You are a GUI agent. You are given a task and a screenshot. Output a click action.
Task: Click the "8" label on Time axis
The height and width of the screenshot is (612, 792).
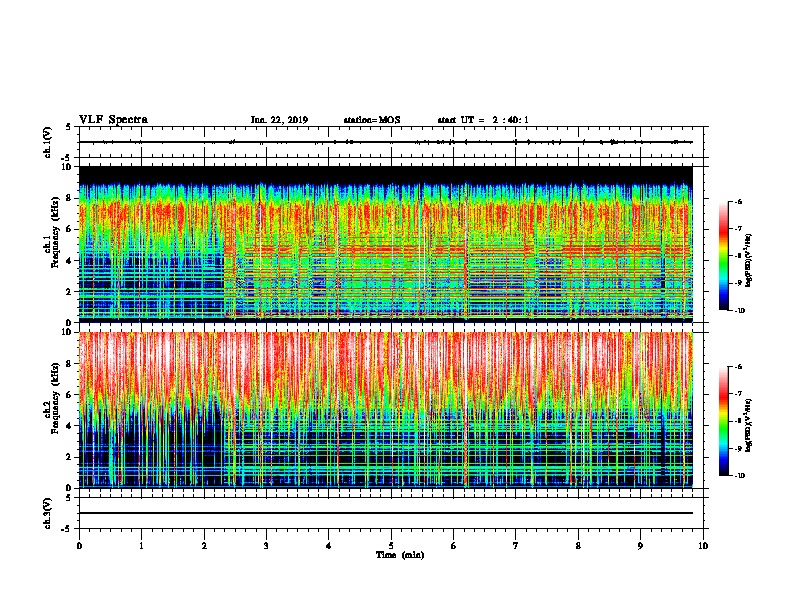(578, 546)
